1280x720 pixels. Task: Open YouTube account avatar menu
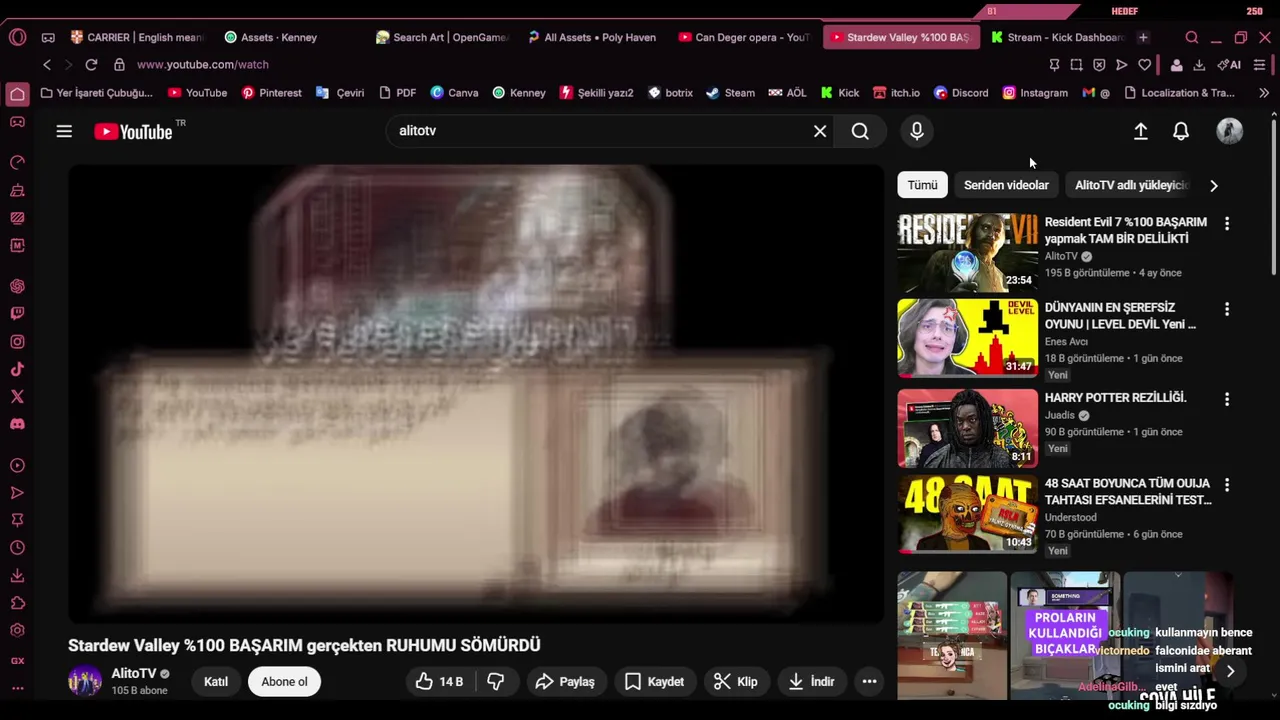click(x=1230, y=131)
